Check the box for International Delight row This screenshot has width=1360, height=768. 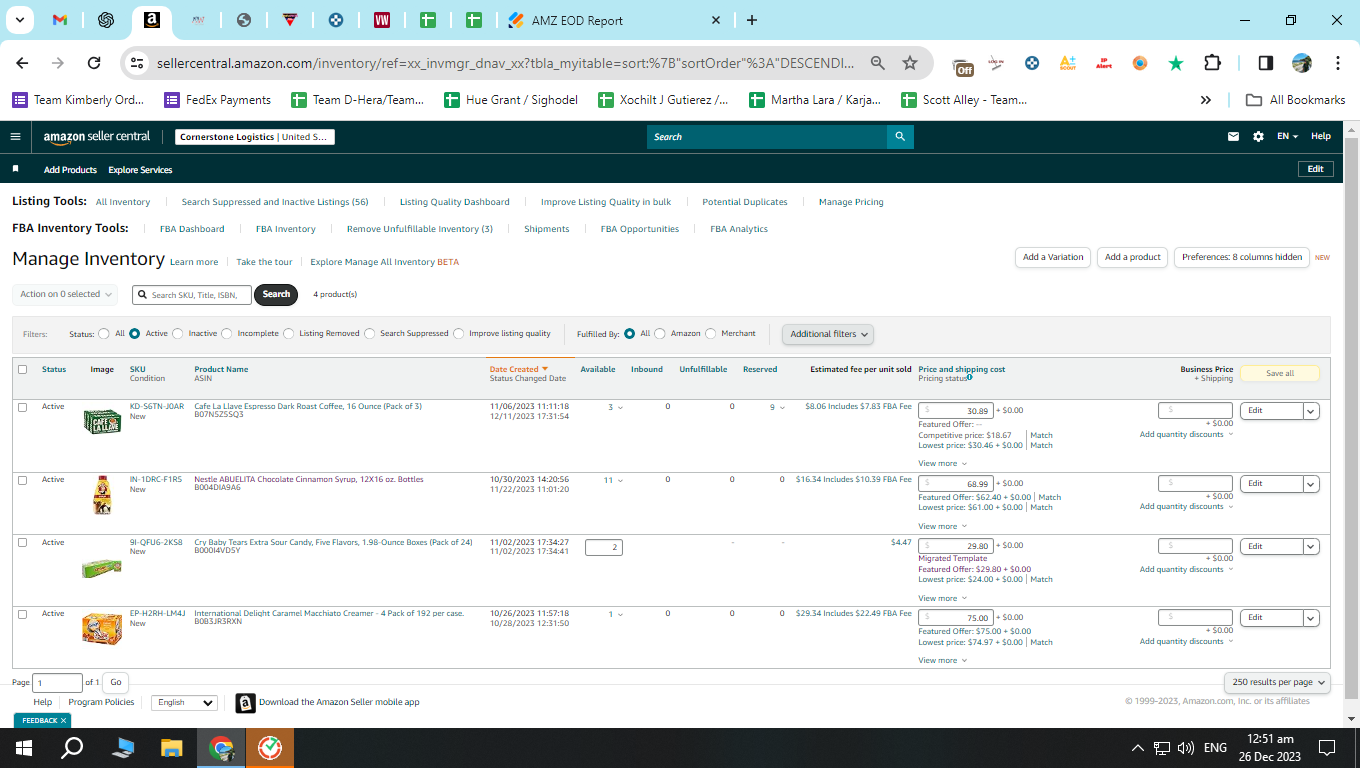23,614
